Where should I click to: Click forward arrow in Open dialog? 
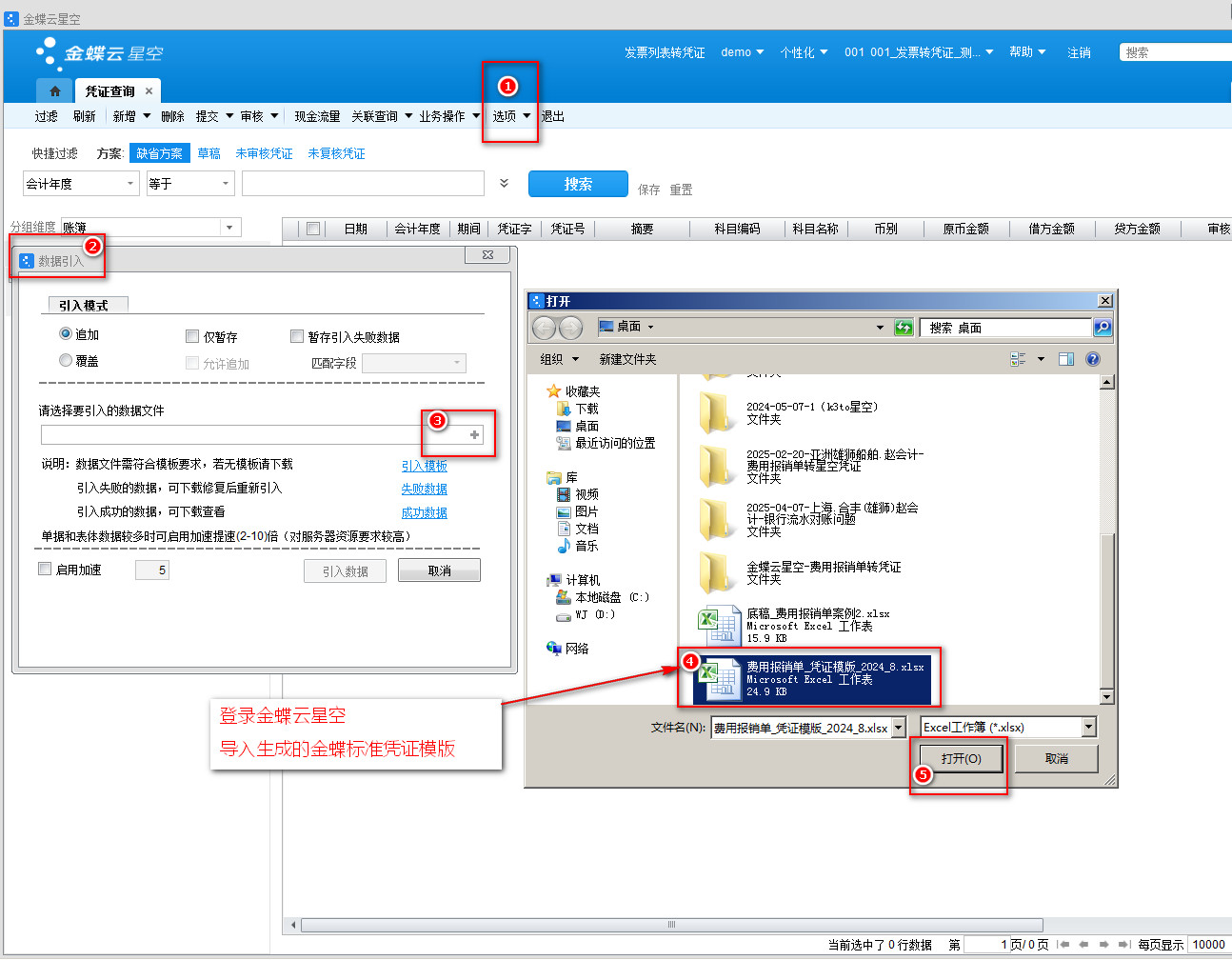click(570, 328)
